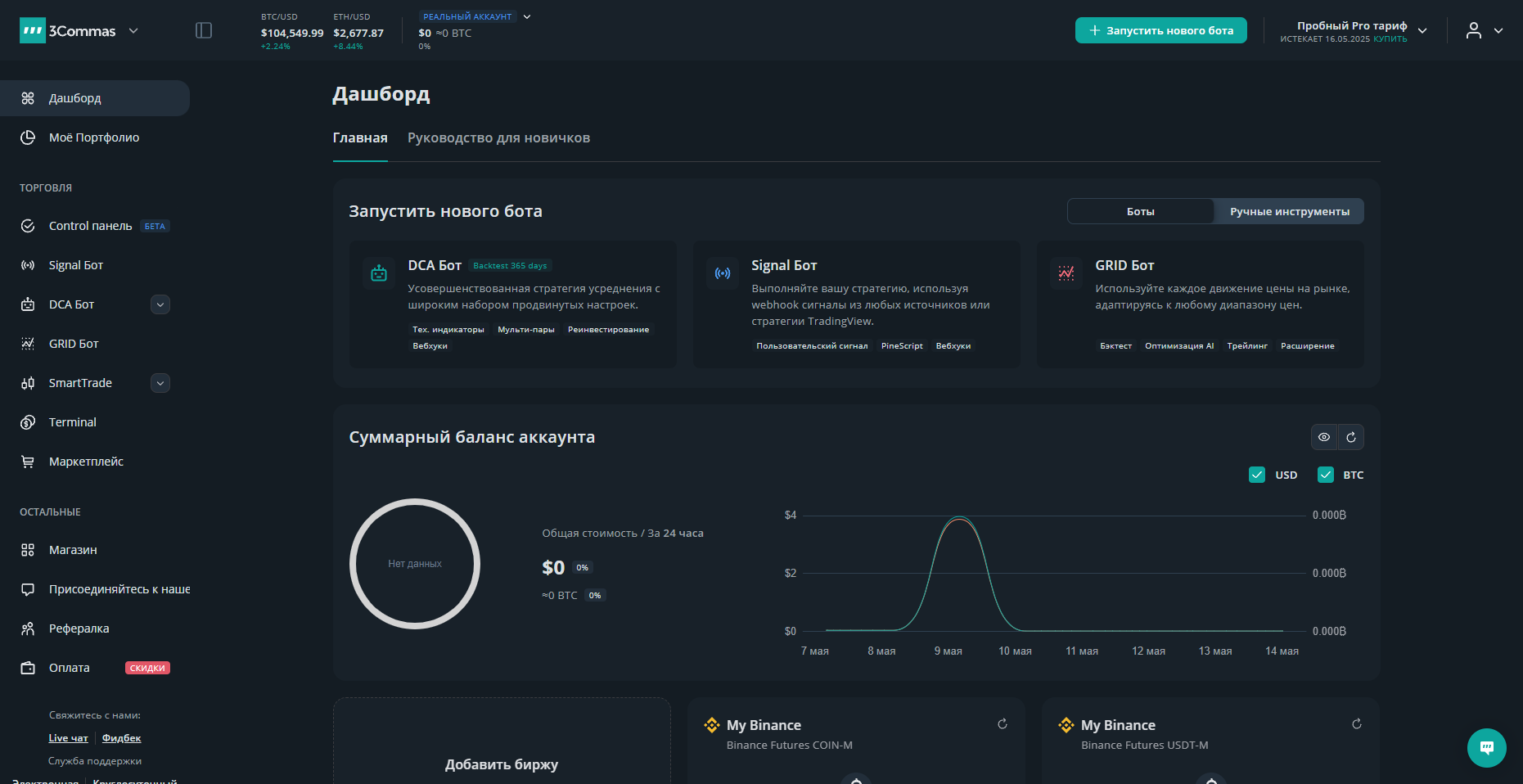Screen dimensions: 1523x784
Task: Click Binance logo on COIN-M card
Action: (712, 725)
